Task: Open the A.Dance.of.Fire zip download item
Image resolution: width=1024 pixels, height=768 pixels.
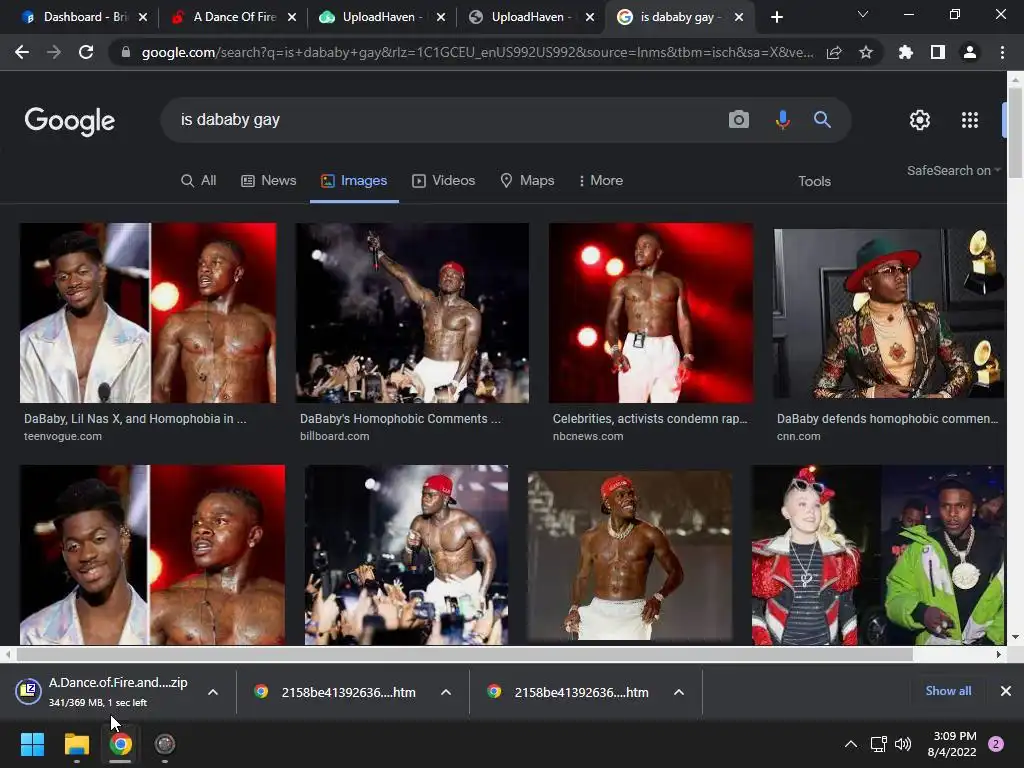Action: pos(104,692)
